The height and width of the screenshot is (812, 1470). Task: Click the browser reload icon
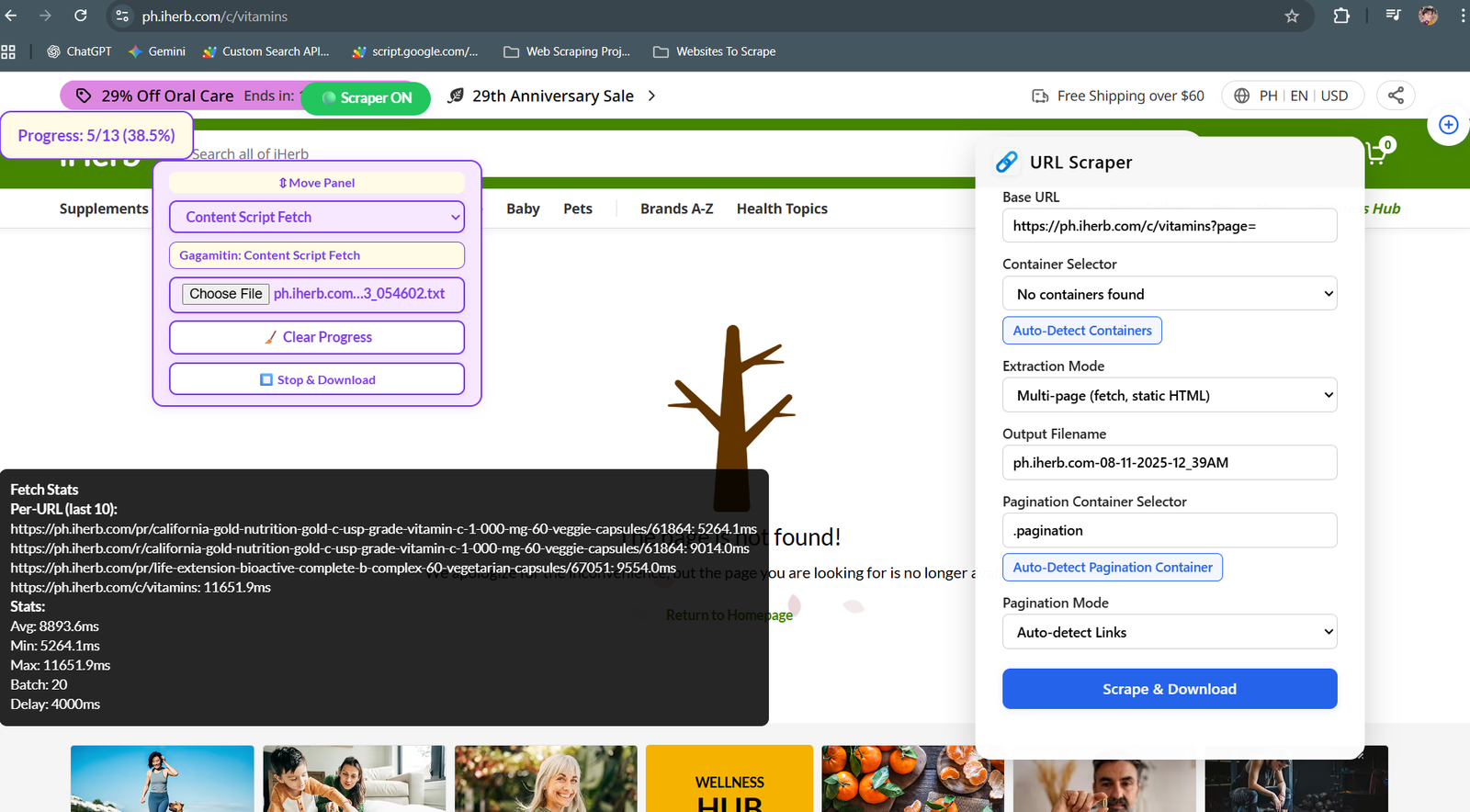tap(81, 16)
